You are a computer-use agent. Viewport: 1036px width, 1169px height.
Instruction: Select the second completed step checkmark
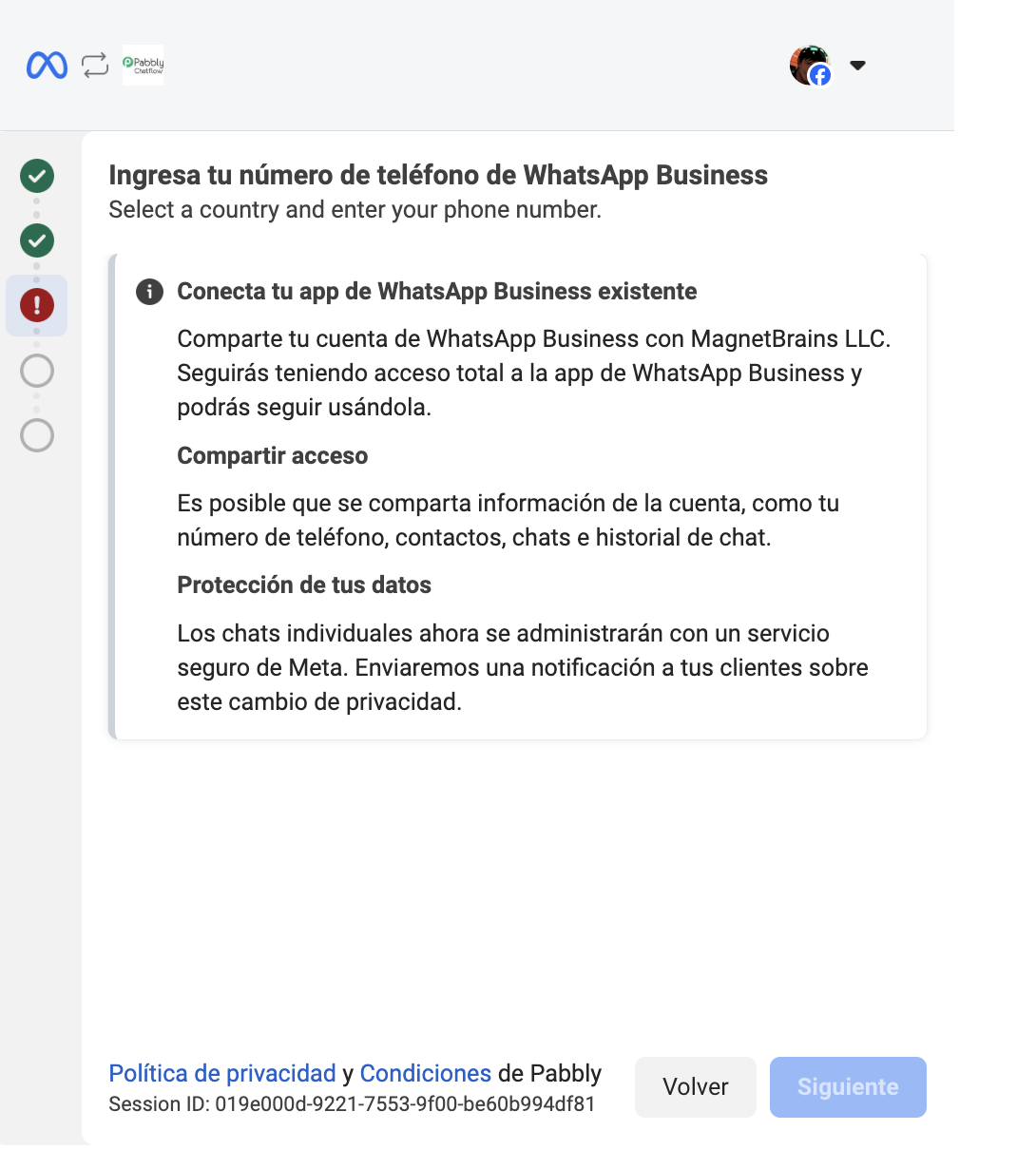37,240
